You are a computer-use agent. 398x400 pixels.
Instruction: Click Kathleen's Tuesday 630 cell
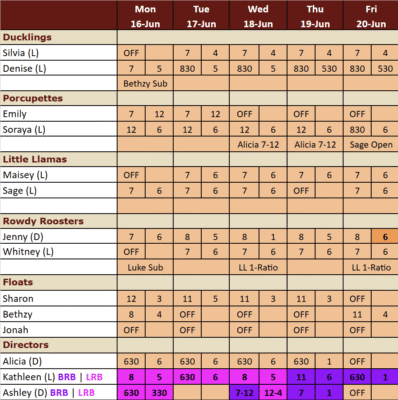tap(187, 377)
